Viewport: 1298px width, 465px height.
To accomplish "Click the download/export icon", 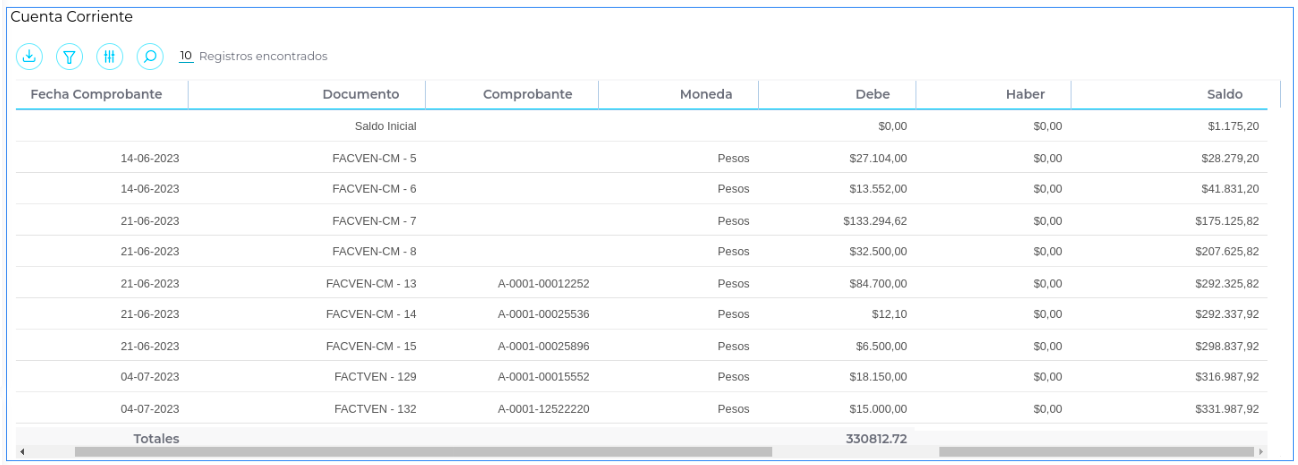I will click(x=30, y=57).
